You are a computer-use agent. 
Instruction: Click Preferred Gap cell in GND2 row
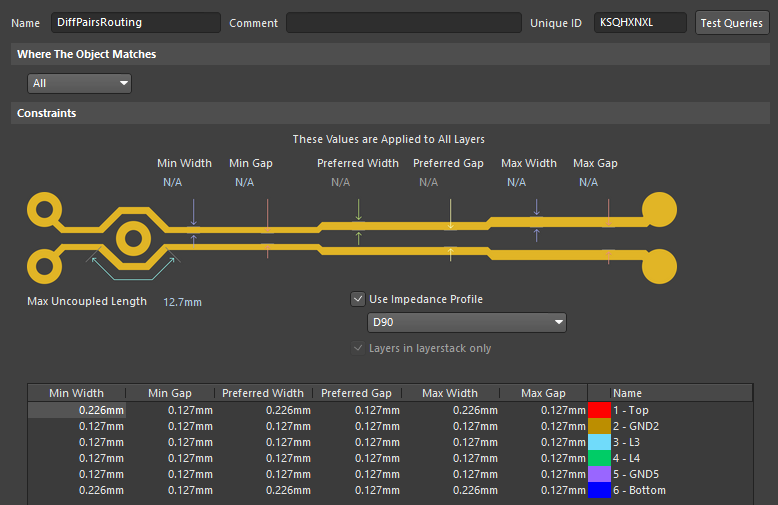tap(357, 426)
